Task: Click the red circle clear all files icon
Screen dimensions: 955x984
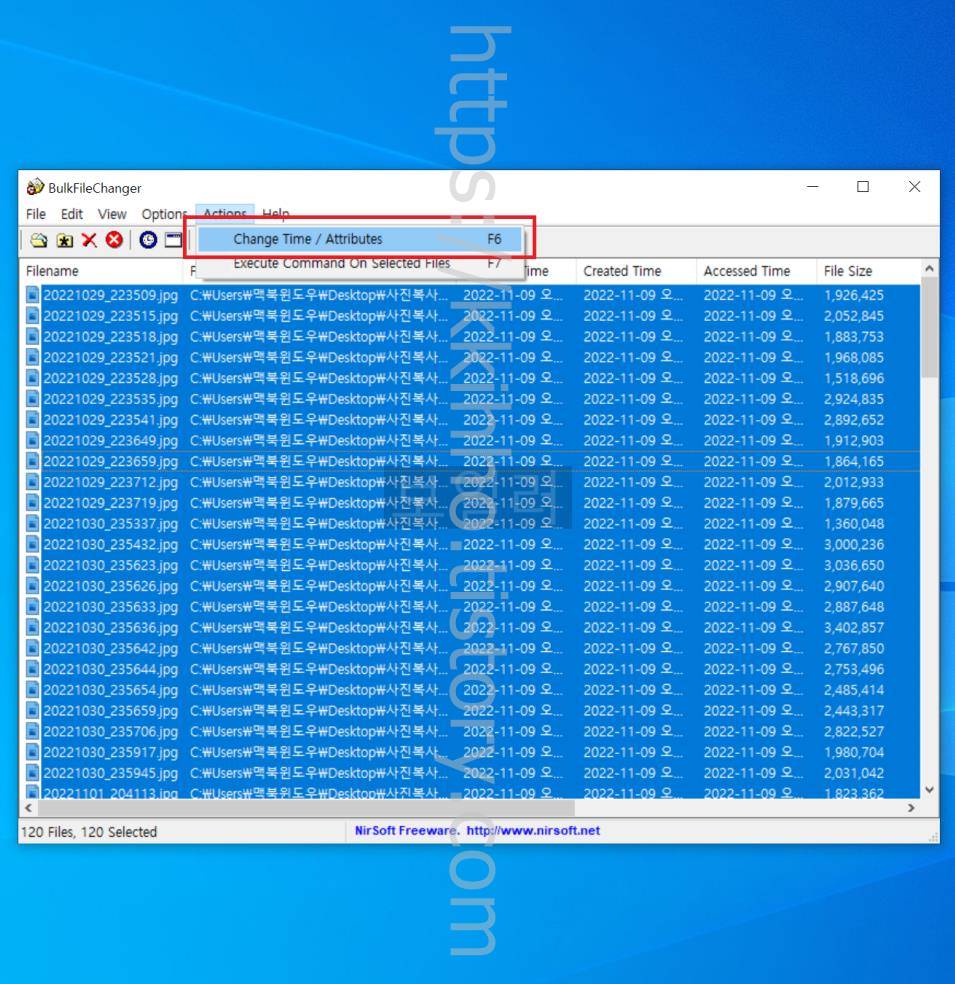Action: (x=114, y=239)
